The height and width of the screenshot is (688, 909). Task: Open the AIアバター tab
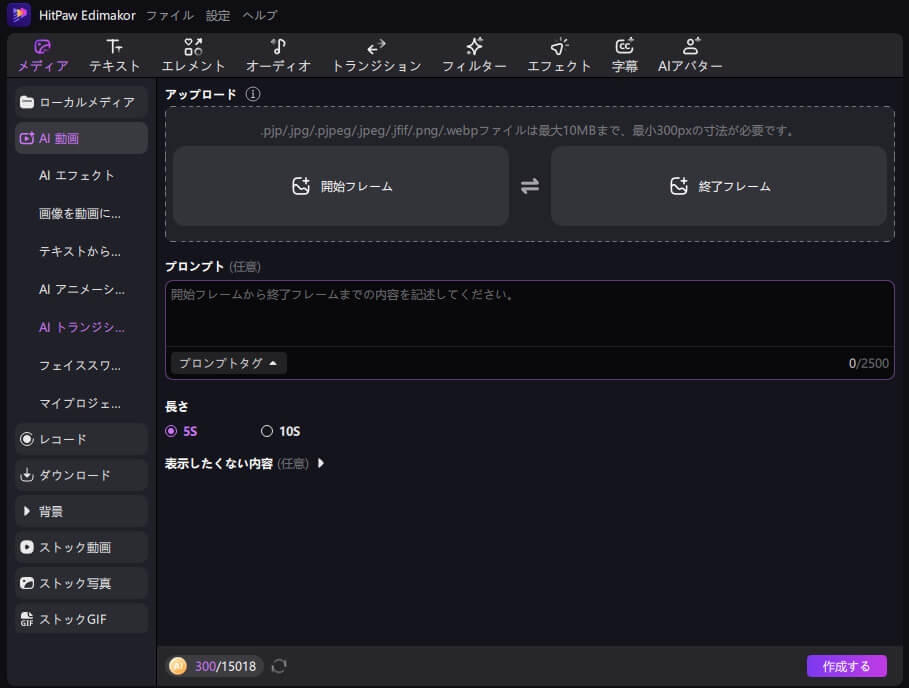click(690, 56)
